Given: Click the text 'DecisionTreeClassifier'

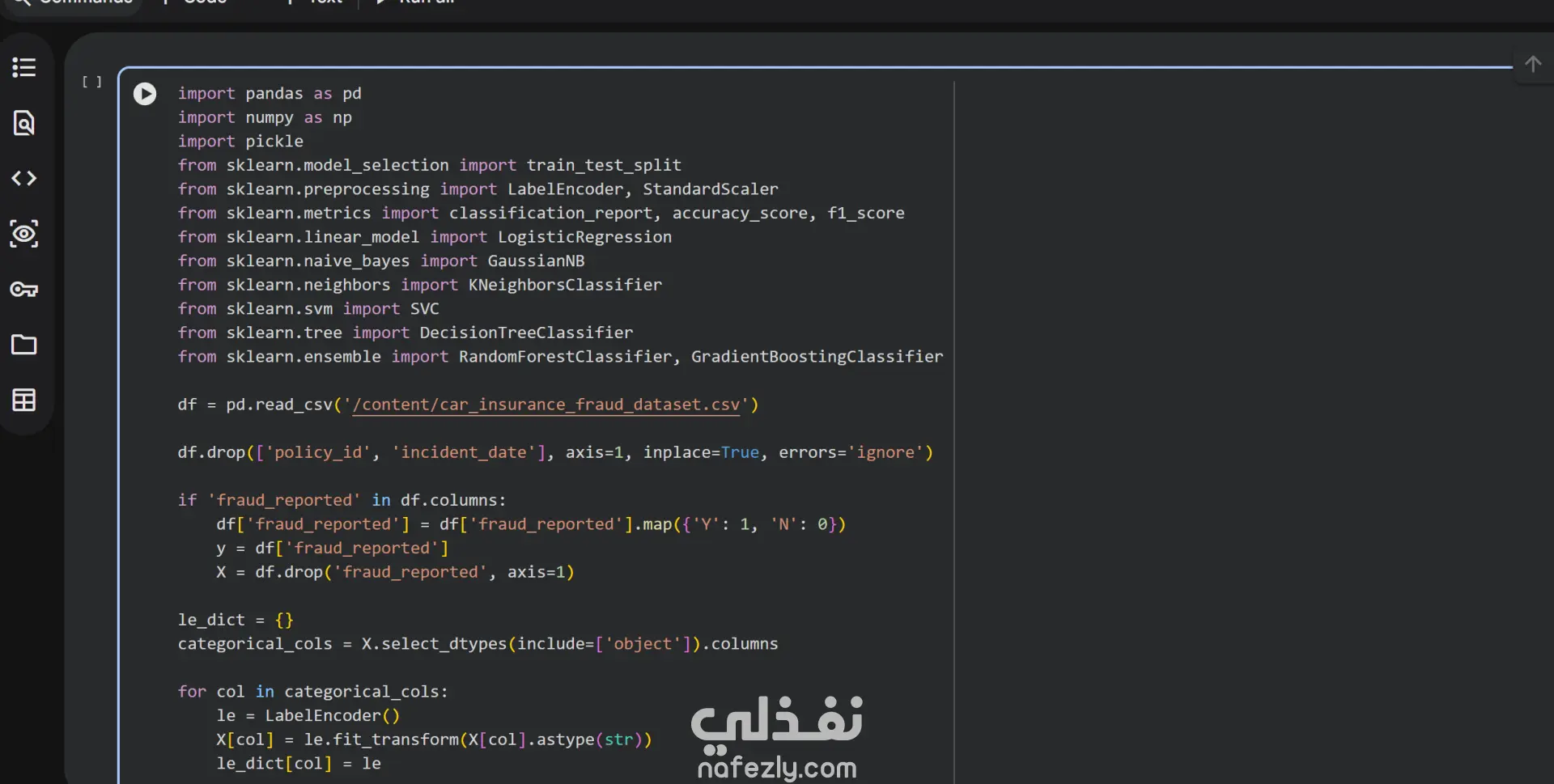Looking at the screenshot, I should click(x=526, y=333).
